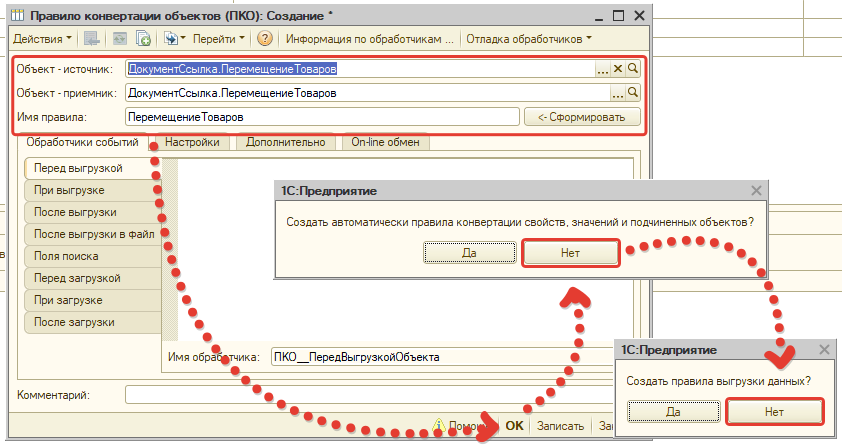This screenshot has width=842, height=445.
Task: Open the Дополнительно tab
Action: tap(285, 142)
